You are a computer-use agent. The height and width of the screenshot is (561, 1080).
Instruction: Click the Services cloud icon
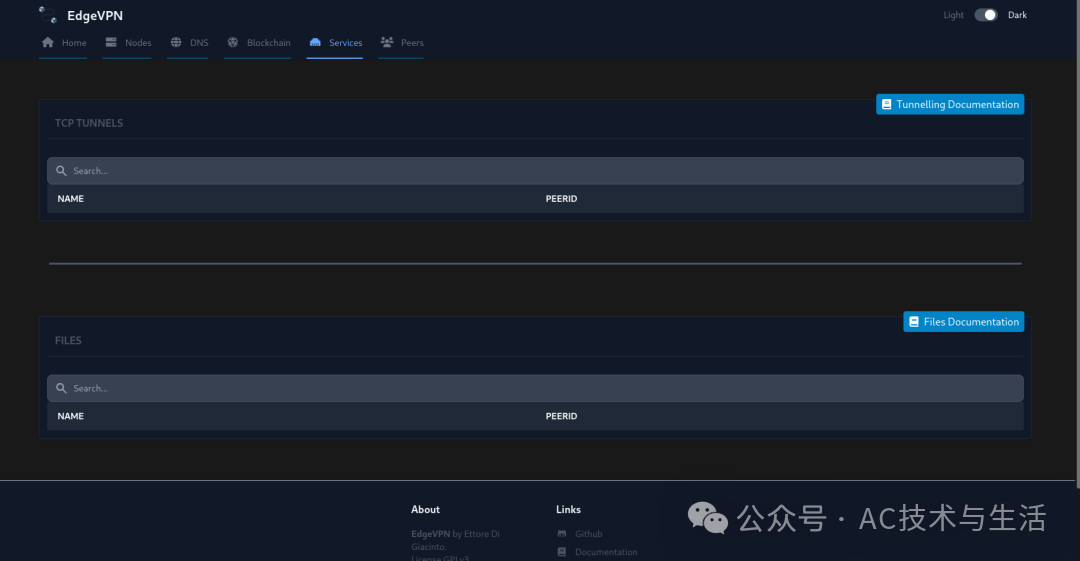[x=316, y=43]
